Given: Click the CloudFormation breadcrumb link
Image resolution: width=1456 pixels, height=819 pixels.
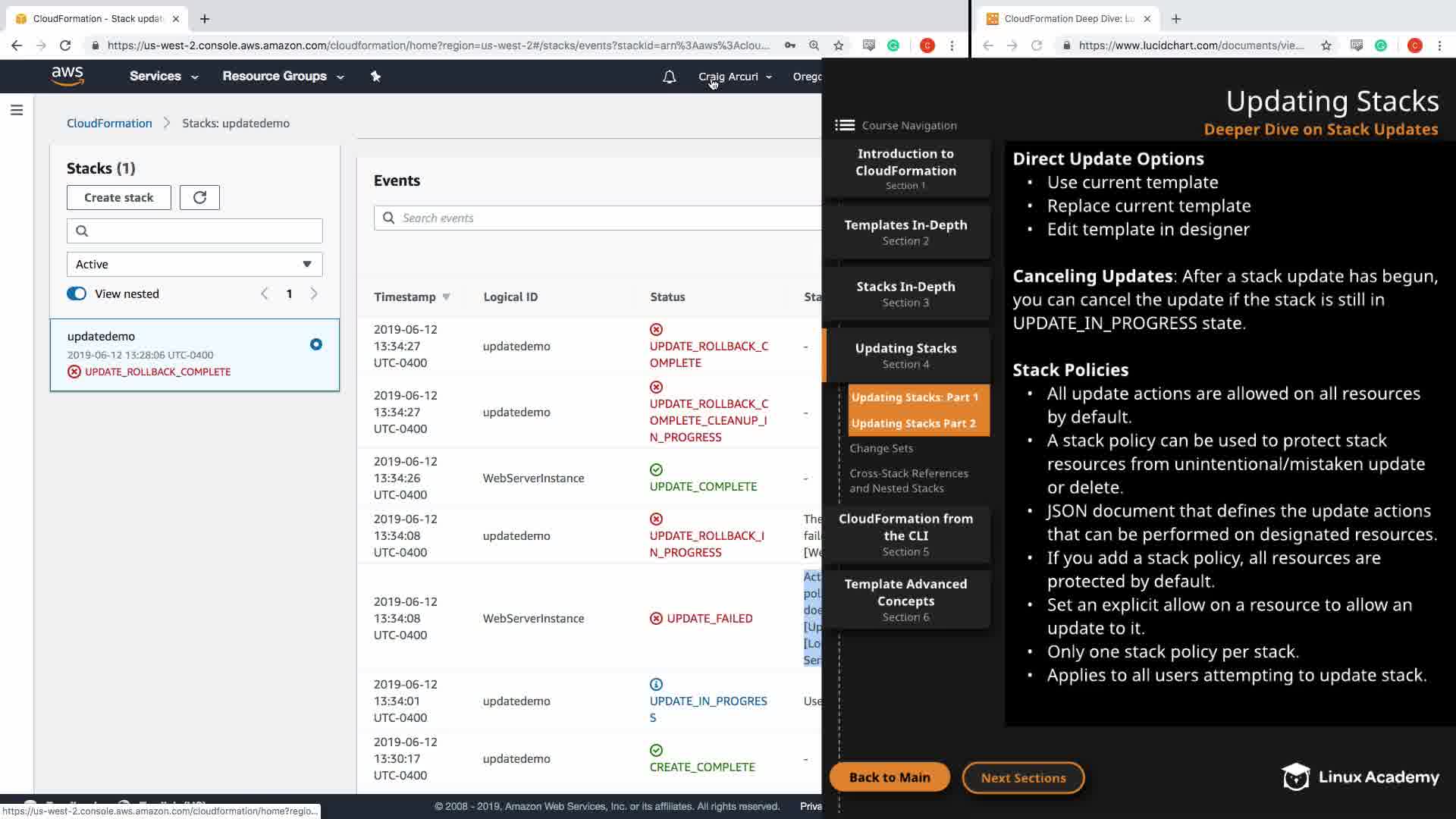Looking at the screenshot, I should point(109,123).
